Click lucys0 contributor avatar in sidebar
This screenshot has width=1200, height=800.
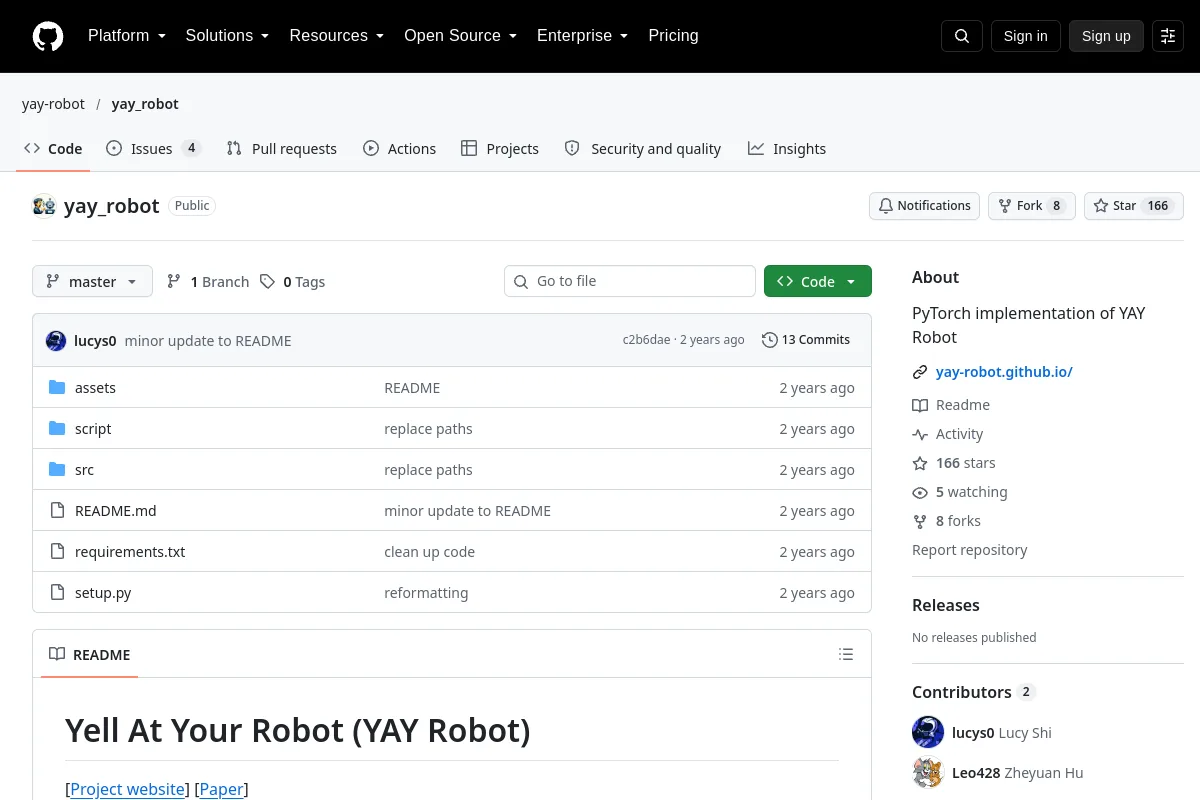tap(928, 732)
